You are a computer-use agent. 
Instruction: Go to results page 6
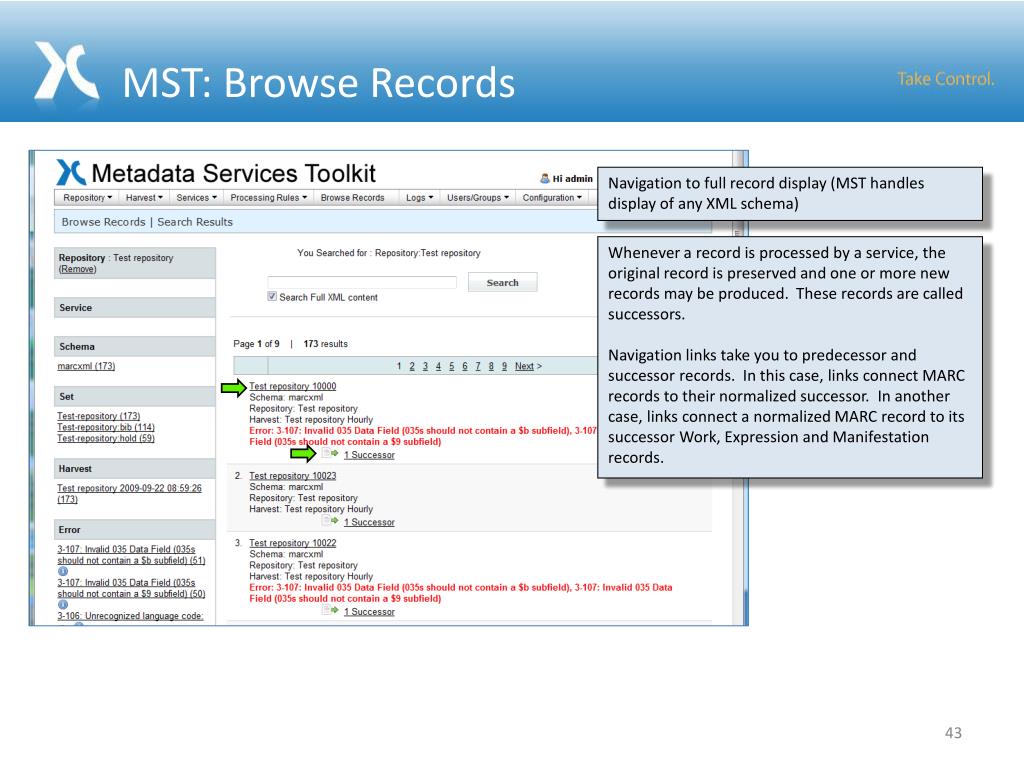point(465,366)
